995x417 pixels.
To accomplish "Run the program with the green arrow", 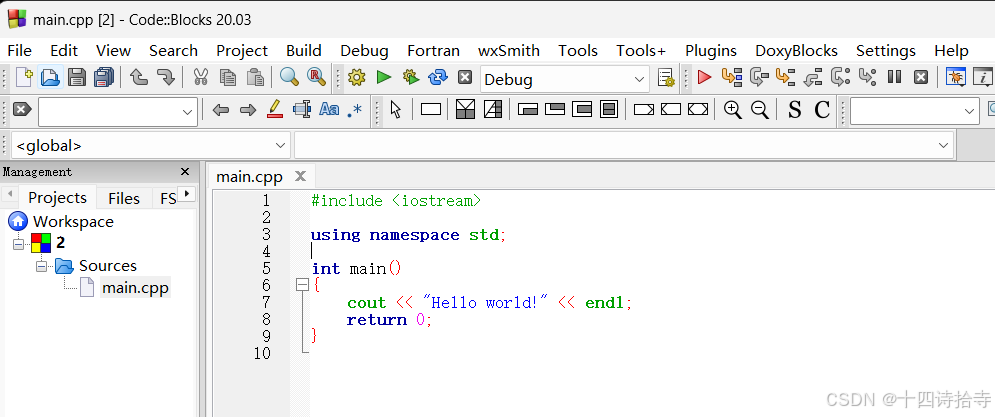I will tap(384, 77).
